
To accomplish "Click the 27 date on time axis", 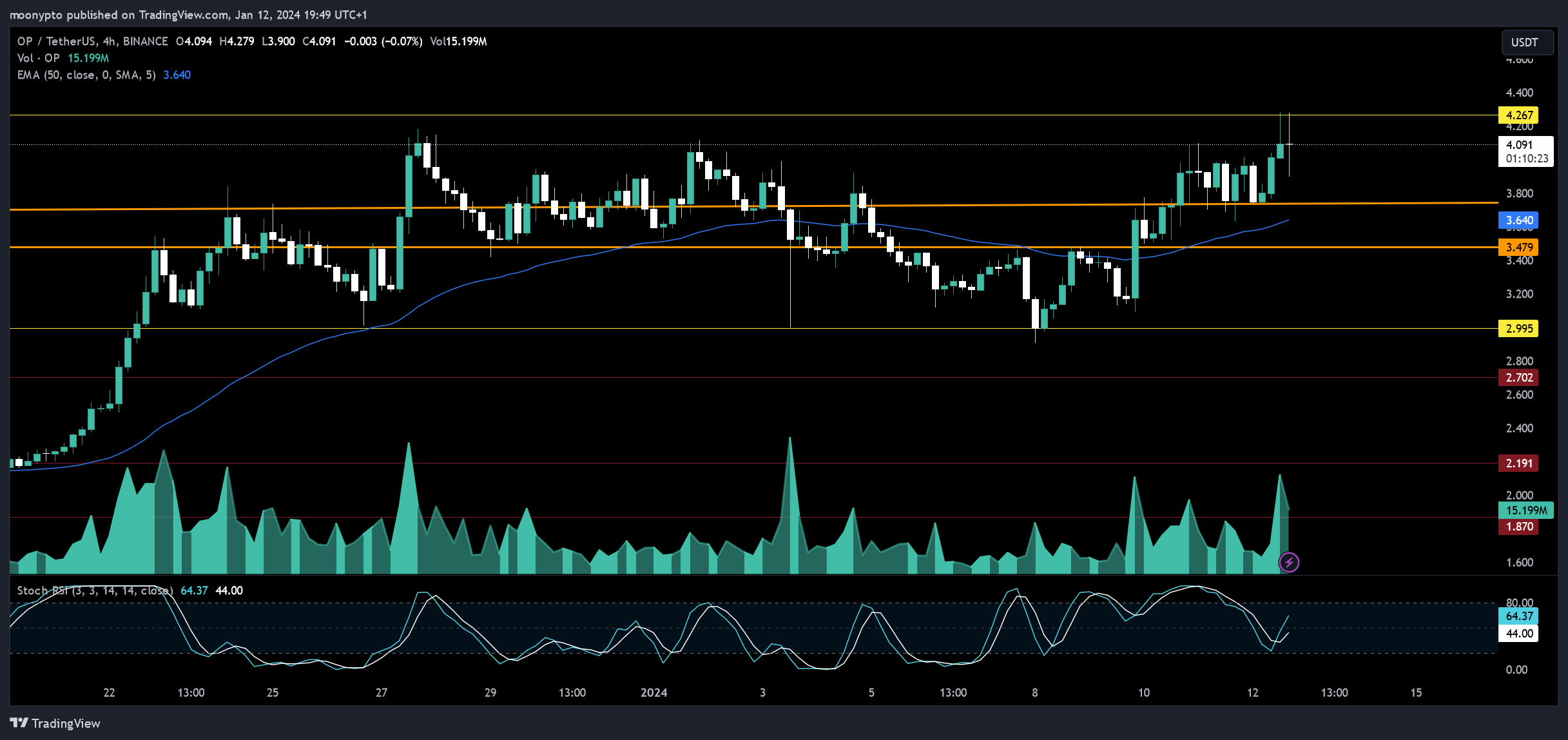I will click(x=382, y=693).
